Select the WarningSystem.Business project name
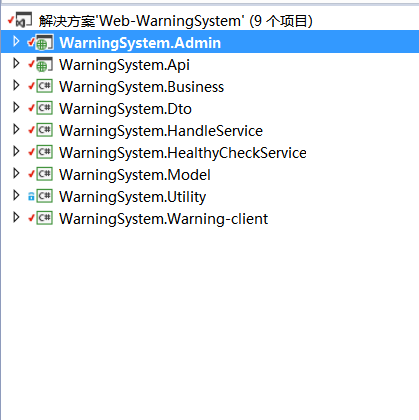 coord(141,87)
